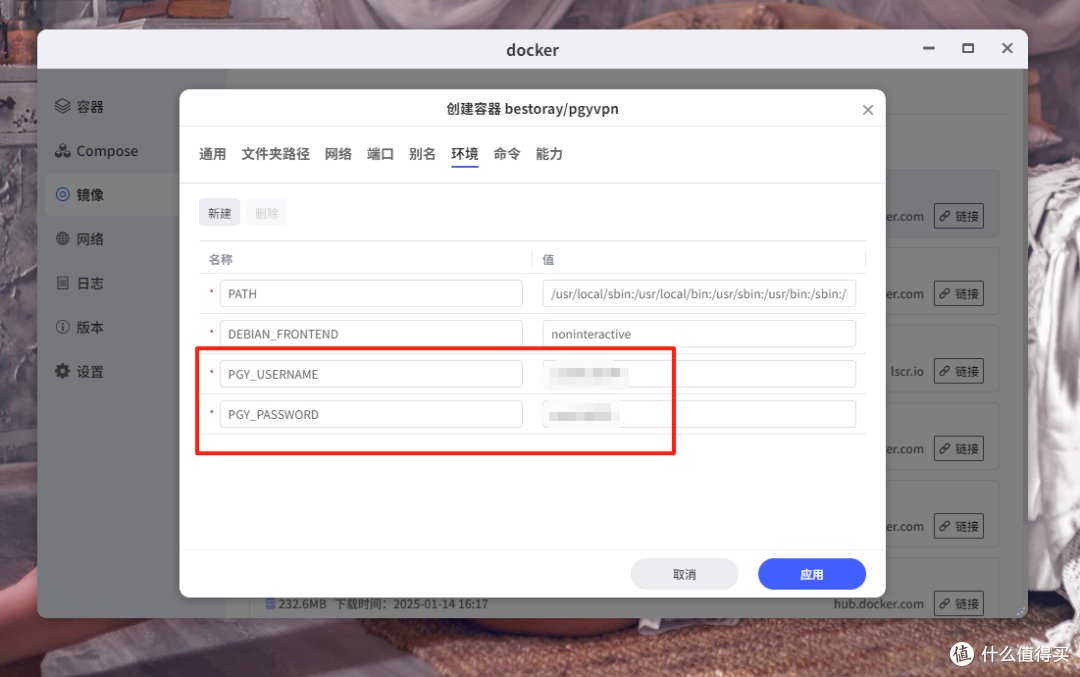Click the 新建 button
Viewport: 1080px width, 677px height.
220,213
